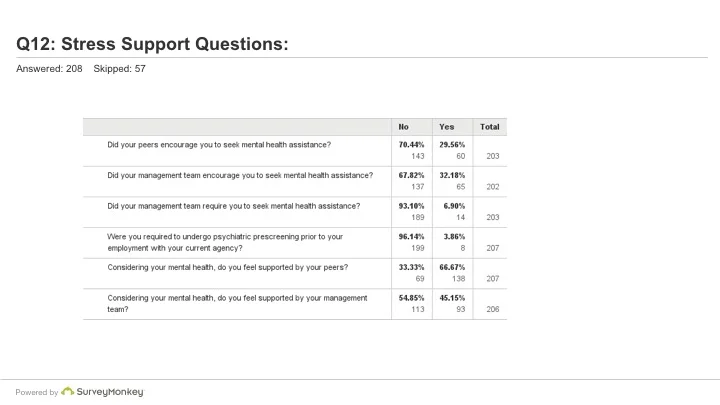Screen dimensions: 720x405
Task: Select the supported by management team row
Action: point(295,304)
